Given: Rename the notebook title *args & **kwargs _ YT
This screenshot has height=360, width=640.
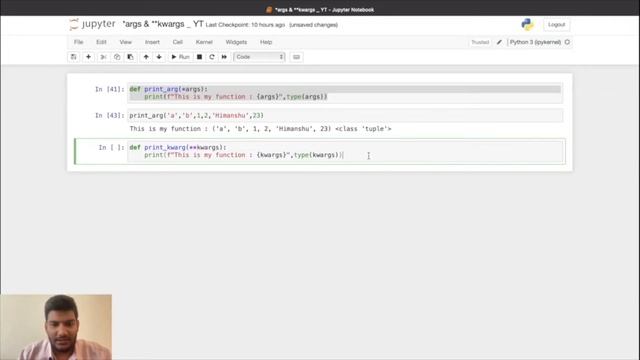Looking at the screenshot, I should coord(163,24).
